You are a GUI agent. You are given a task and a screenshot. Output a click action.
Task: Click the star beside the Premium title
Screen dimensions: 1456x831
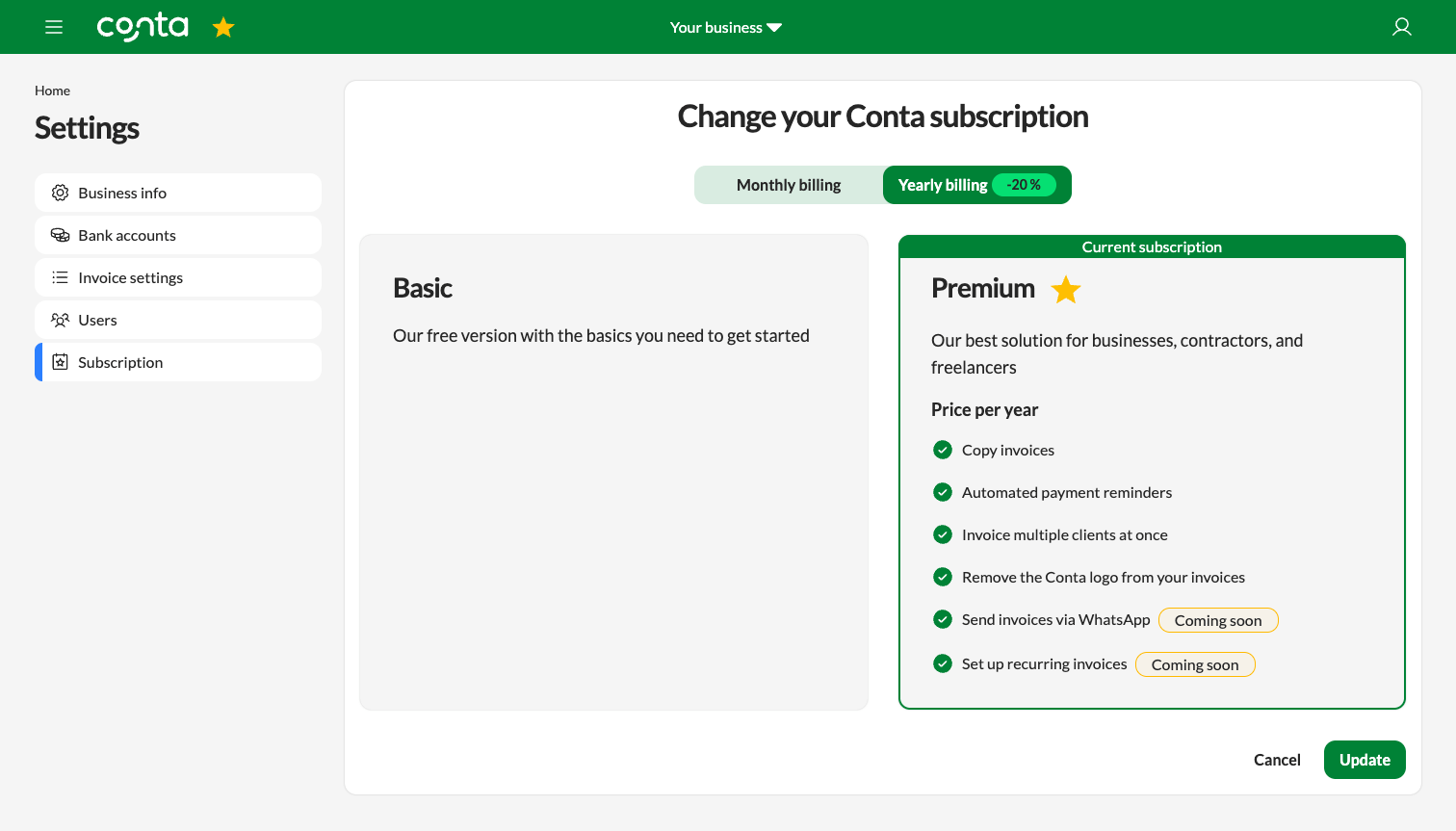tap(1065, 288)
